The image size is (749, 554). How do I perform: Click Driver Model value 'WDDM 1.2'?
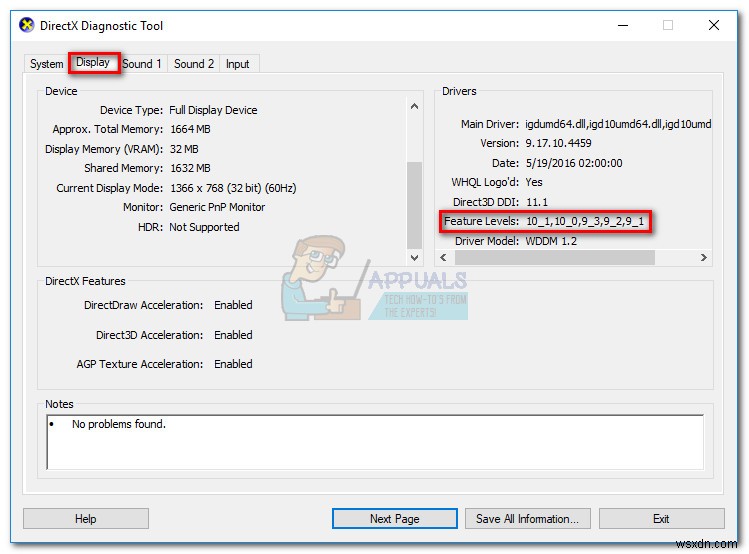(x=551, y=241)
